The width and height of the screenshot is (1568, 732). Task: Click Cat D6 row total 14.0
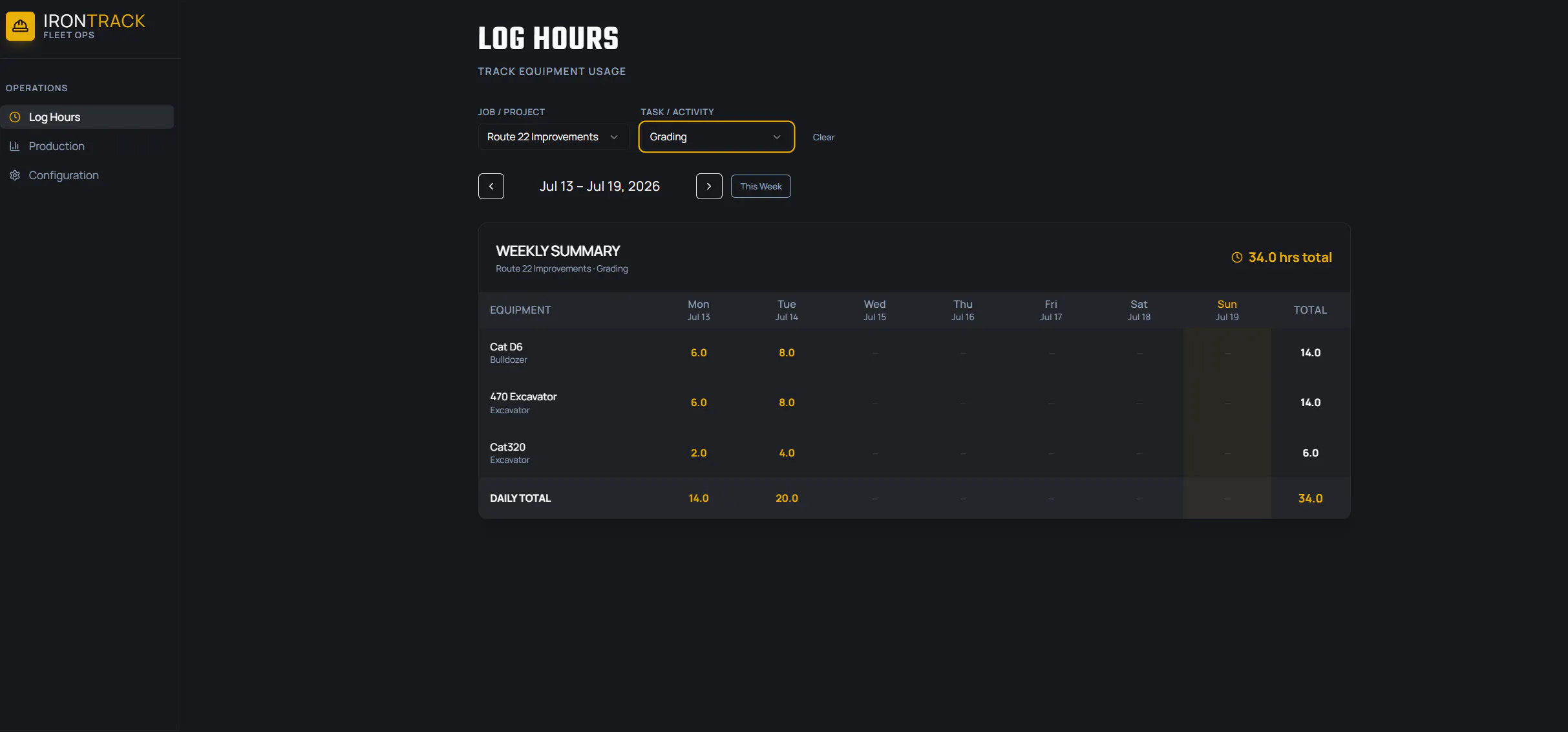[x=1310, y=353]
